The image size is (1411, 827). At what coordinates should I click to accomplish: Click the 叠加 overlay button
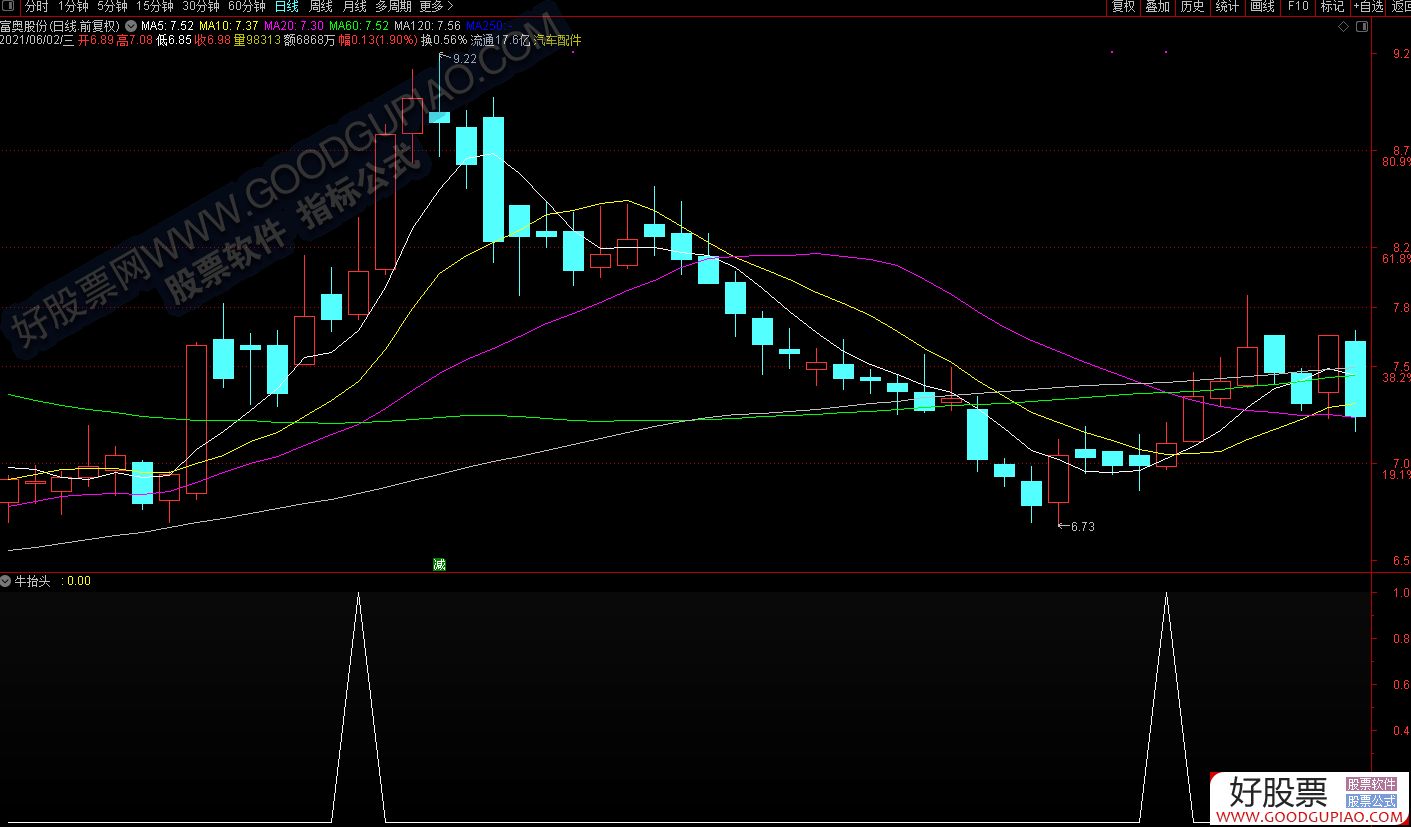point(1157,6)
